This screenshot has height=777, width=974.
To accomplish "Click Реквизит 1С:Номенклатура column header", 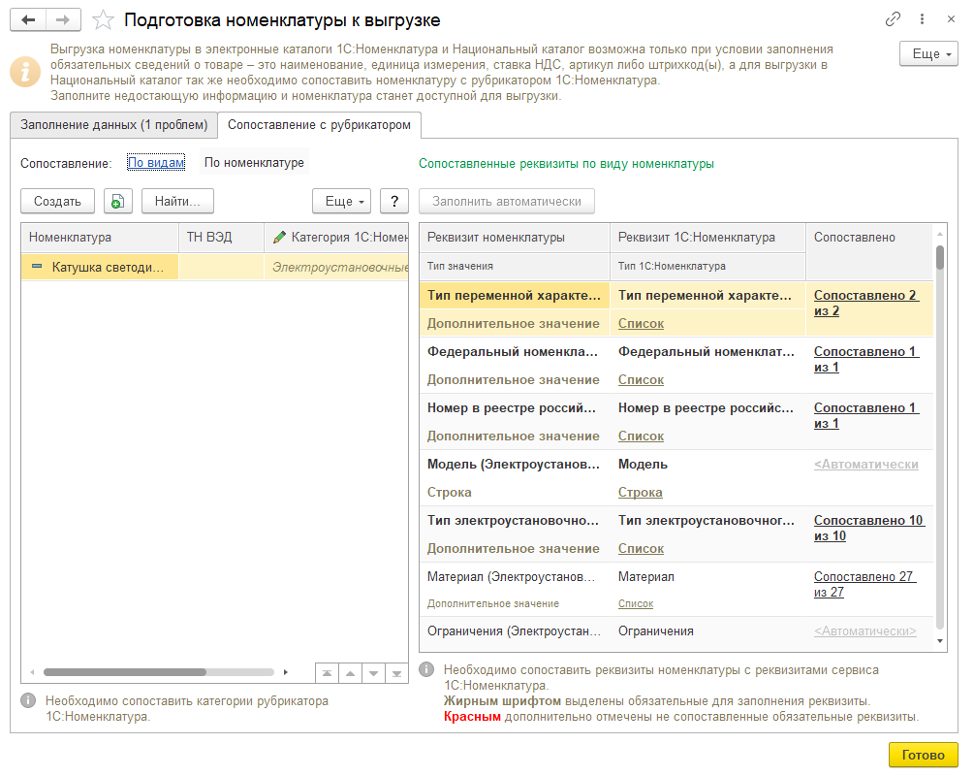I will (x=708, y=237).
